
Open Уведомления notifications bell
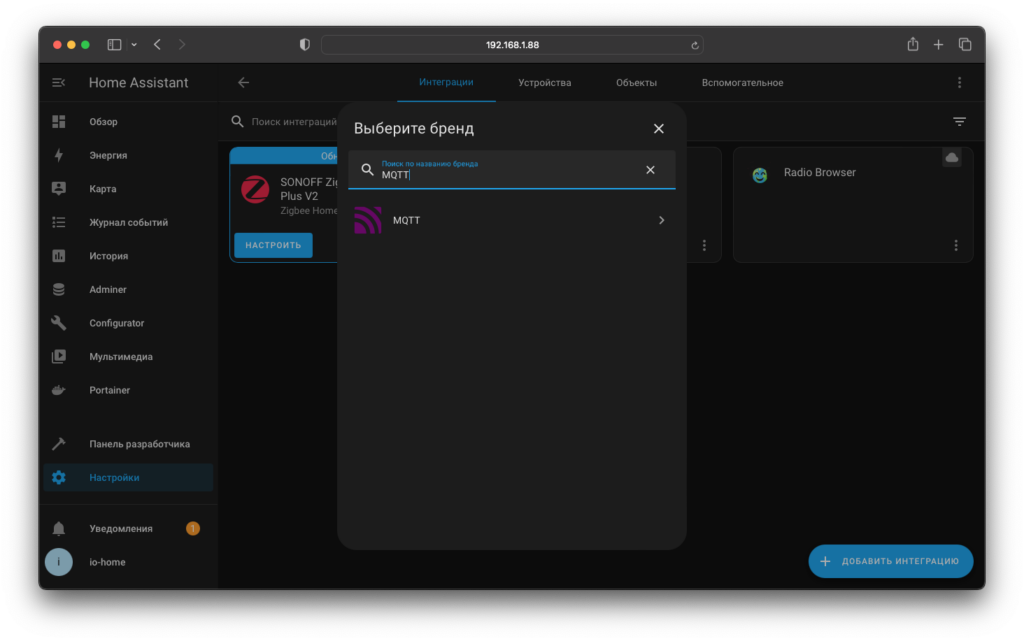pos(129,528)
